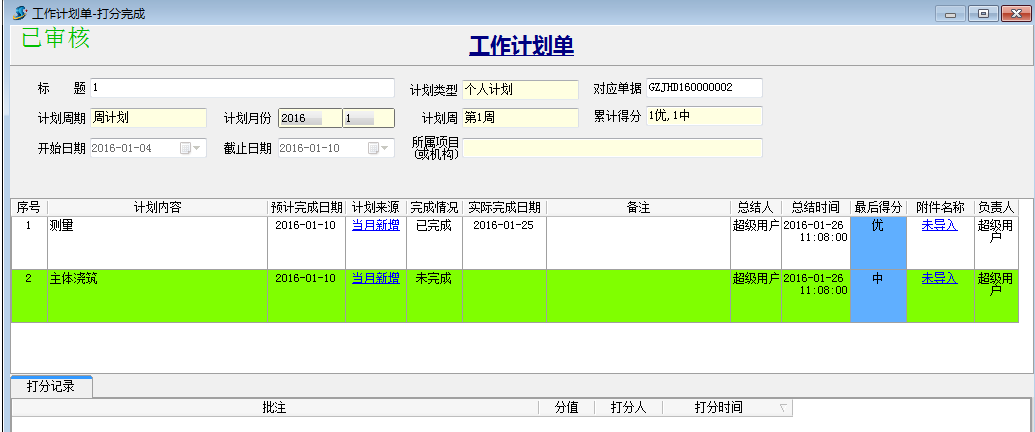1035x432 pixels.
Task: Click the 计划内容 column header
Action: [x=157, y=207]
